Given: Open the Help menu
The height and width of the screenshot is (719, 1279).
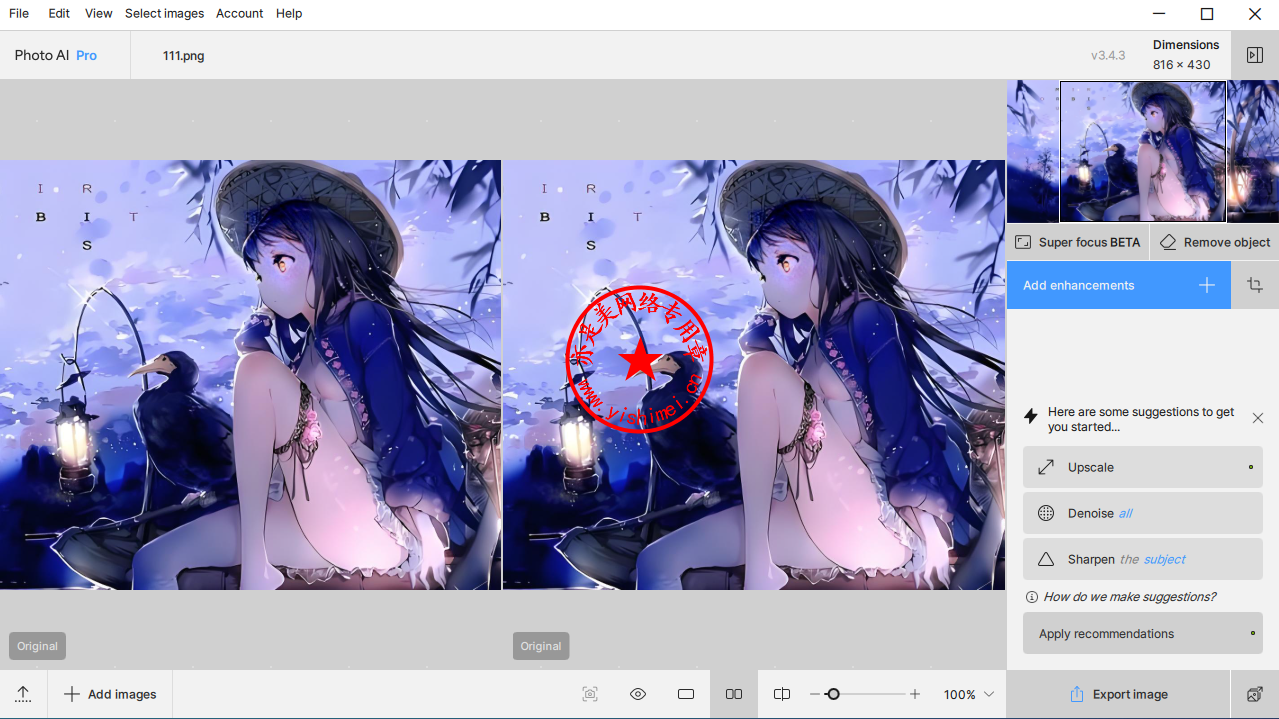Looking at the screenshot, I should [289, 14].
